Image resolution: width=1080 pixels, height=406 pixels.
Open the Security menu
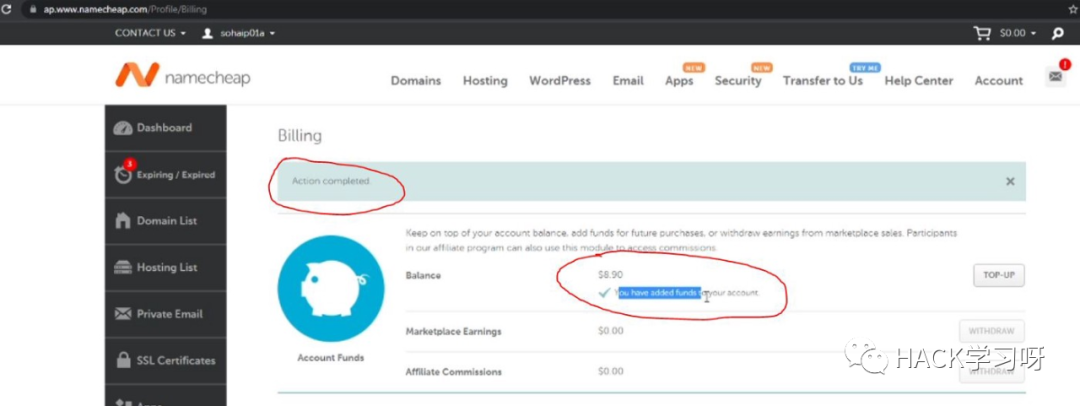(738, 81)
